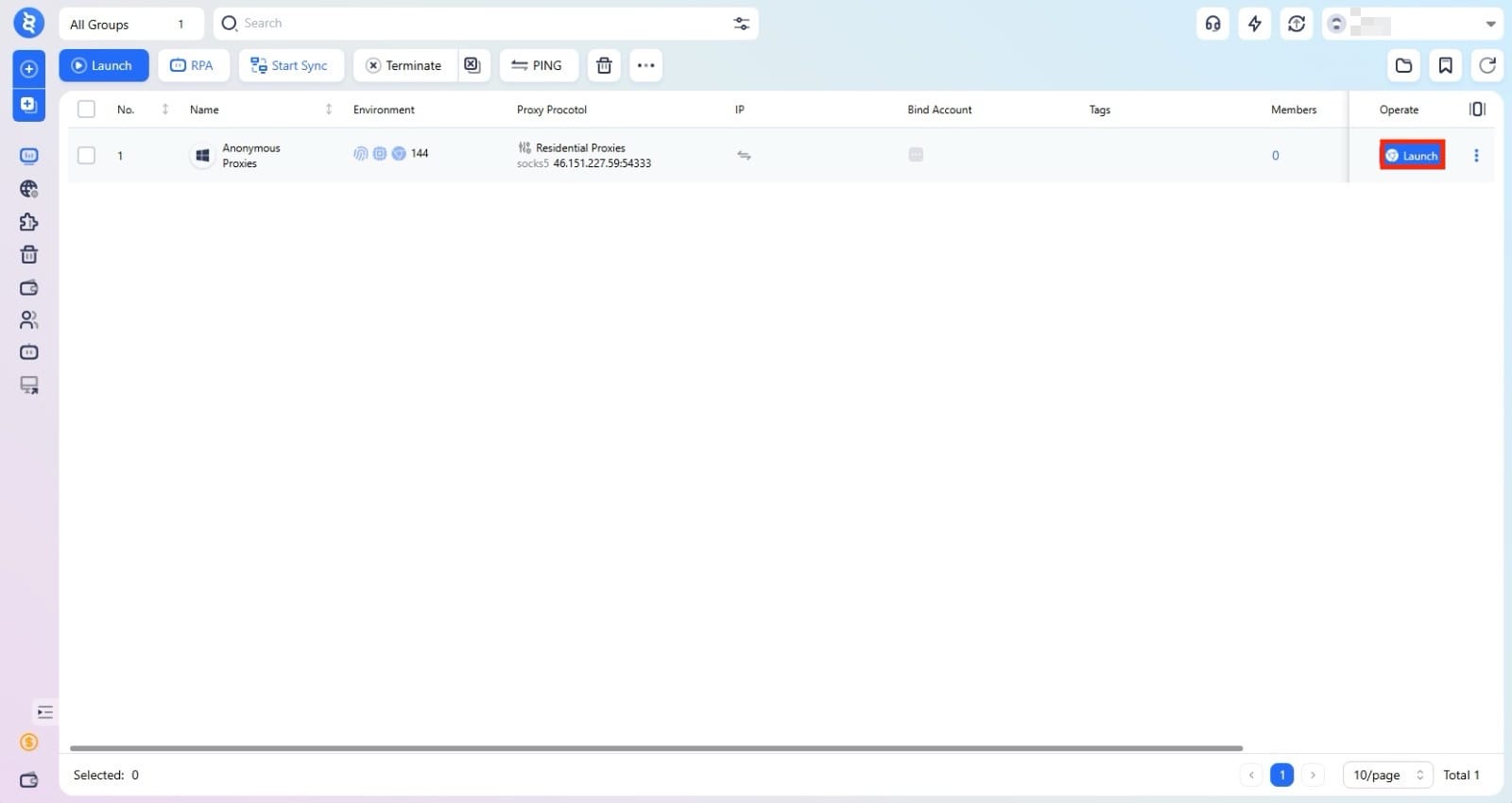Click the Residential Proxies text
The image size is (1512, 803).
[x=580, y=148]
